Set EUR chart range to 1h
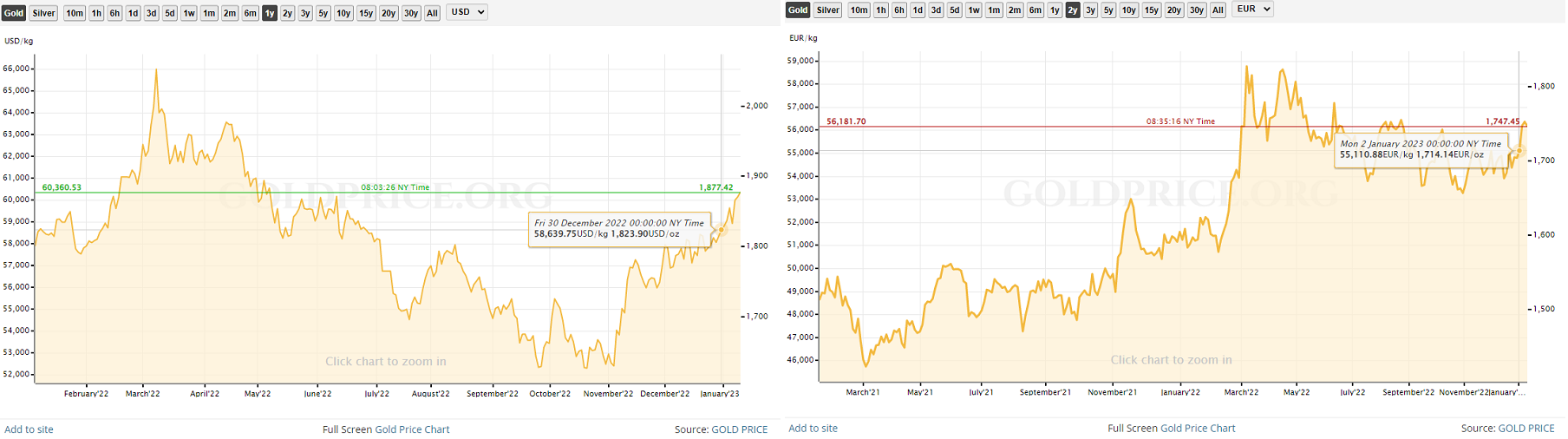Screen dimensions: 1568x439 point(881,10)
